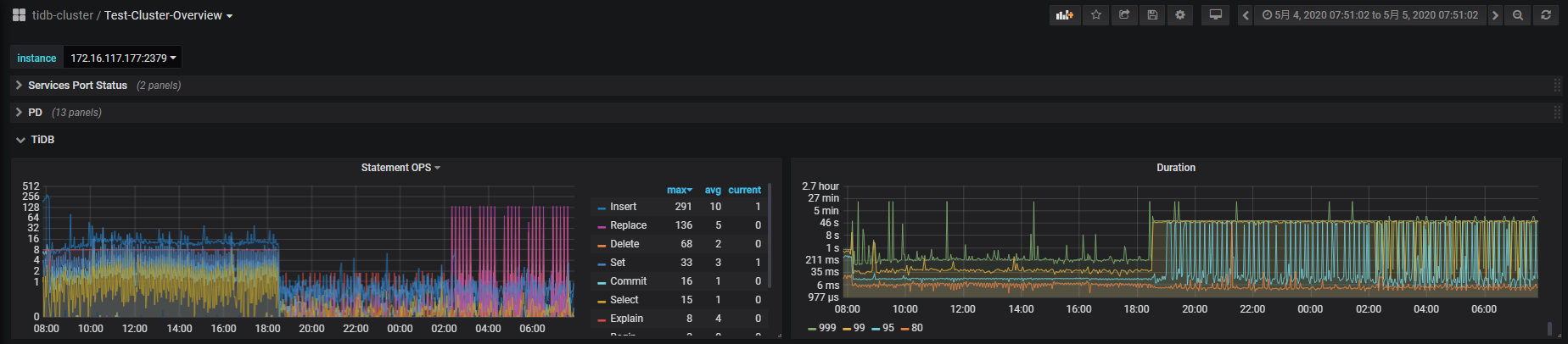Click the Add panel icon
This screenshot has height=344, width=1568.
coord(1064,15)
